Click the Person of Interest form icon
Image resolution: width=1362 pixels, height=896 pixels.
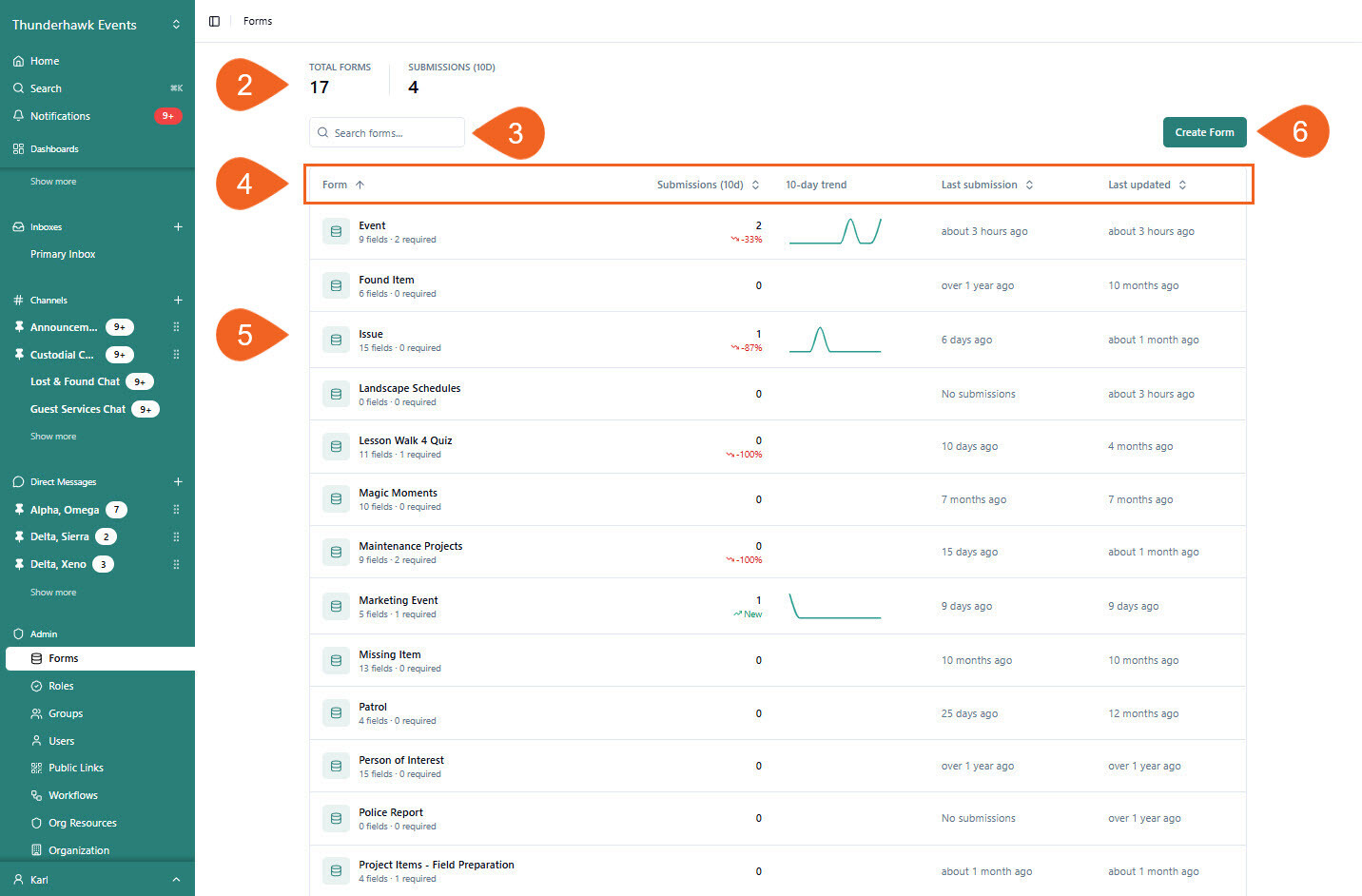point(336,767)
